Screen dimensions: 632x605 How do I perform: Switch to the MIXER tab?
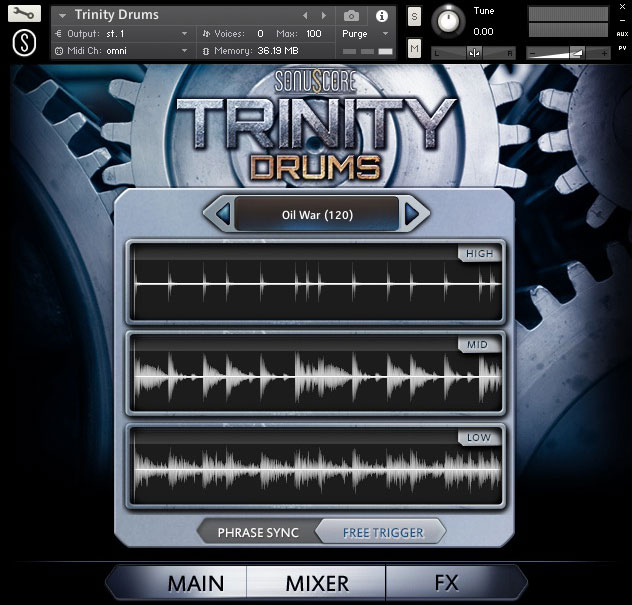click(x=317, y=582)
